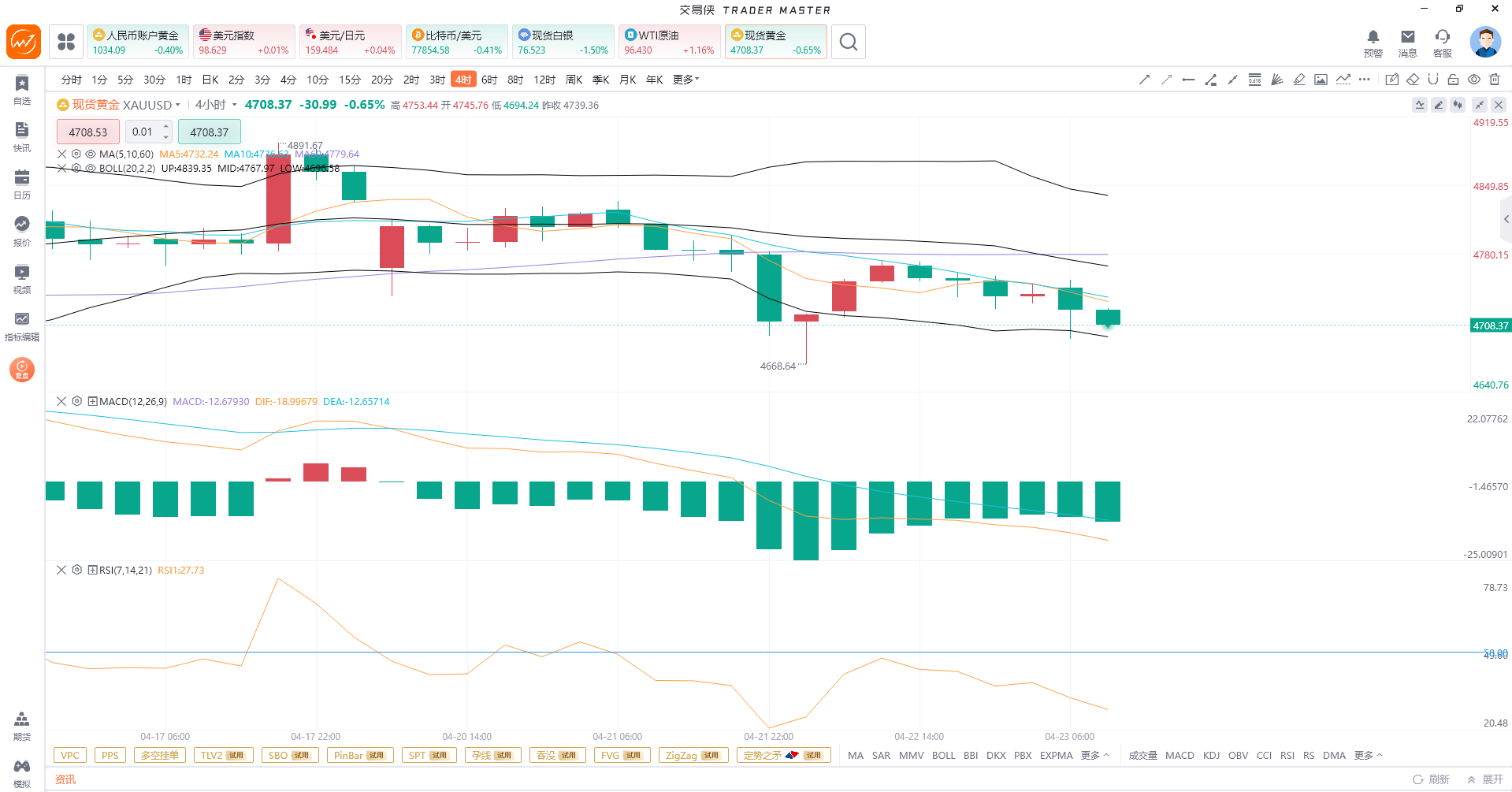The height and width of the screenshot is (792, 1512).
Task: Open the WTI原油 quote card
Action: [x=669, y=42]
